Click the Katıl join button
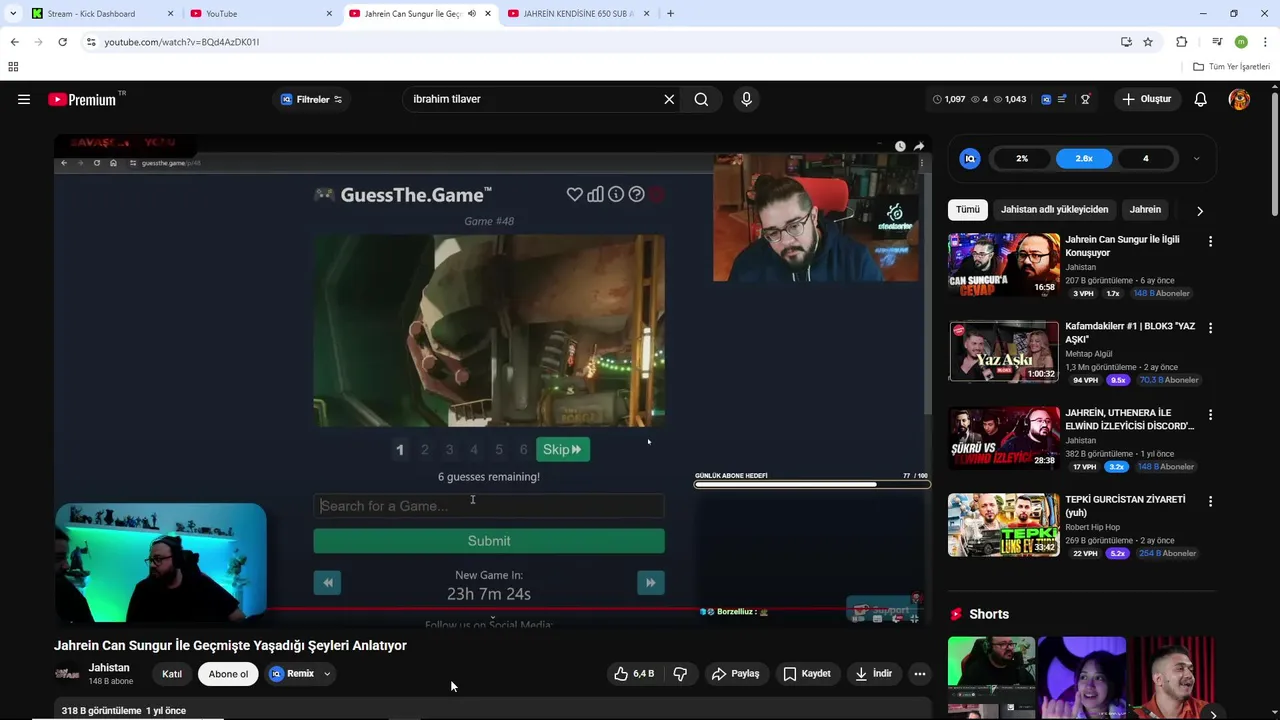Screen dimensions: 1280x720 [x=172, y=674]
